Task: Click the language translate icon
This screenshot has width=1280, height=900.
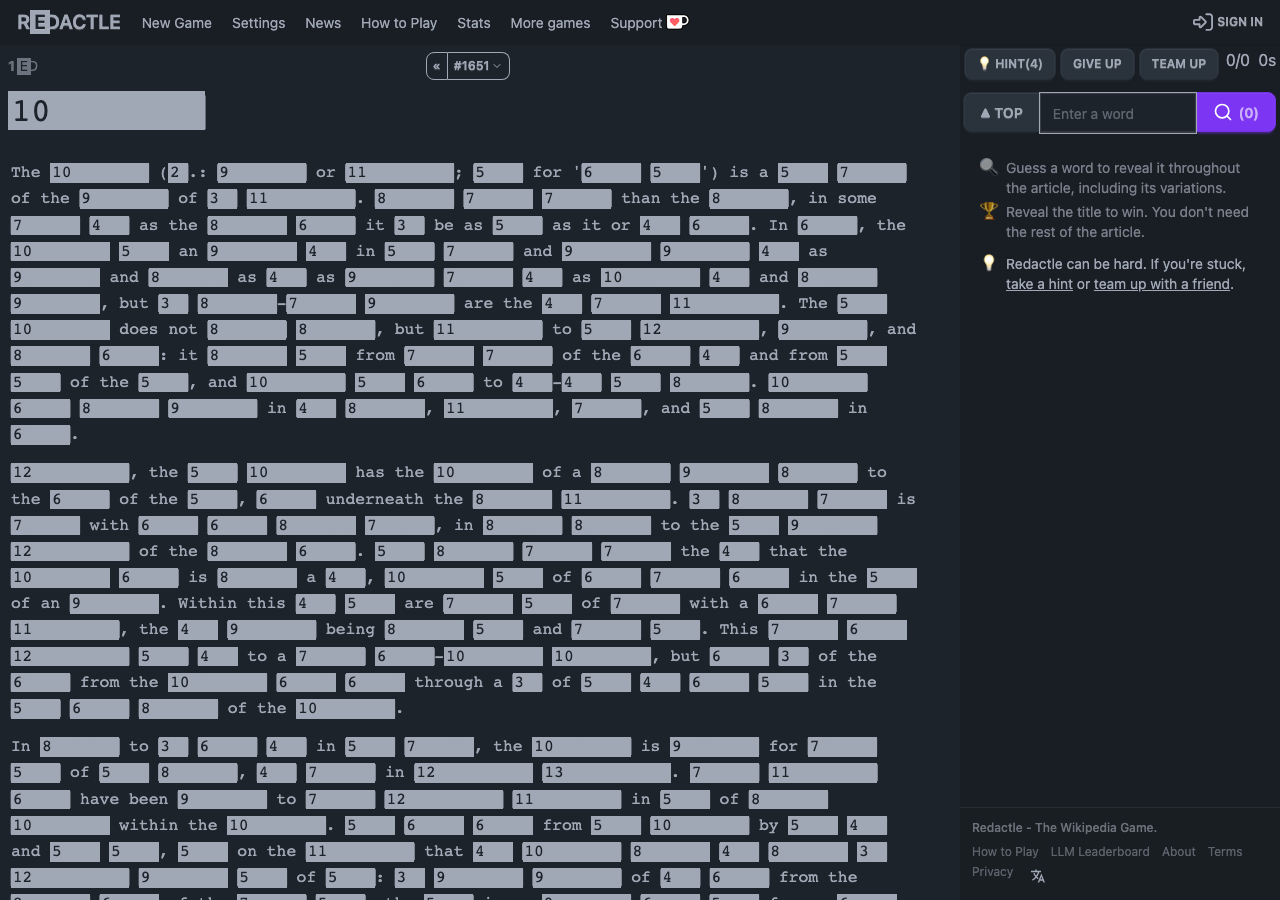Action: [1038, 876]
